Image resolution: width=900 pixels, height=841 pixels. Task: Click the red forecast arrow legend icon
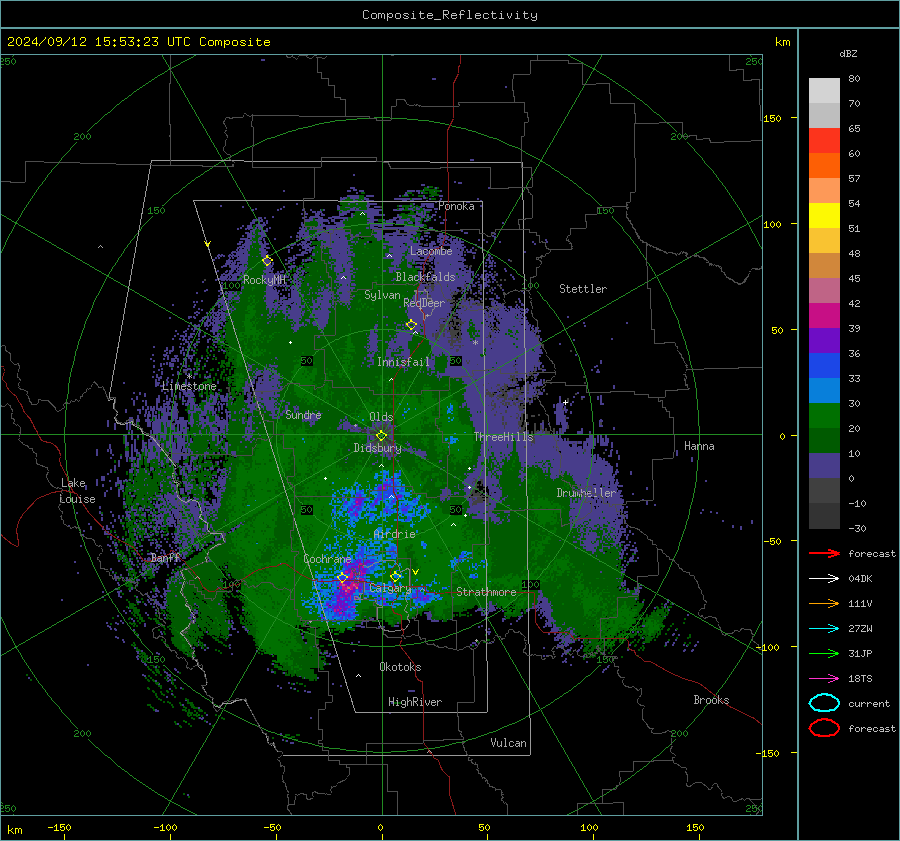(x=824, y=553)
